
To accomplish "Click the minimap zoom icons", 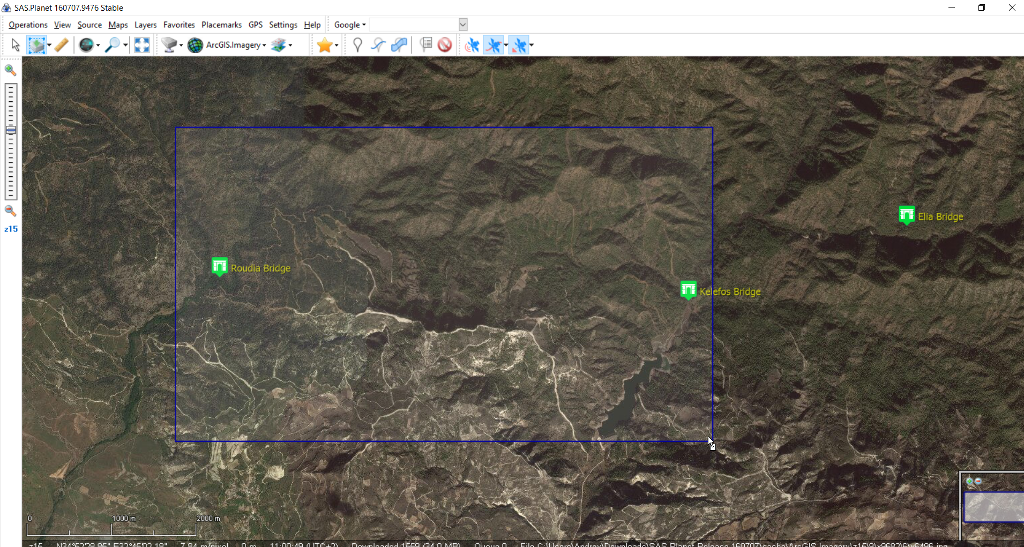I will 974,481.
